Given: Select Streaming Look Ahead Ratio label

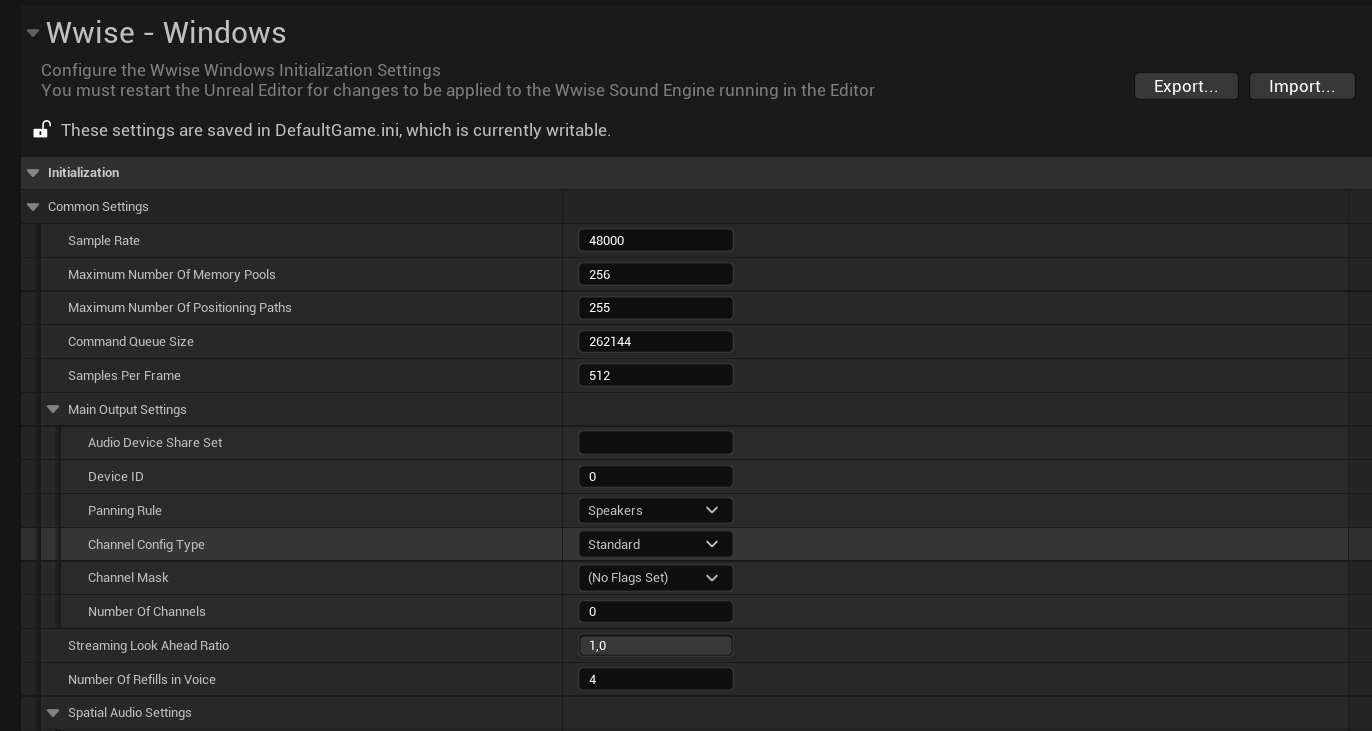Looking at the screenshot, I should (148, 646).
